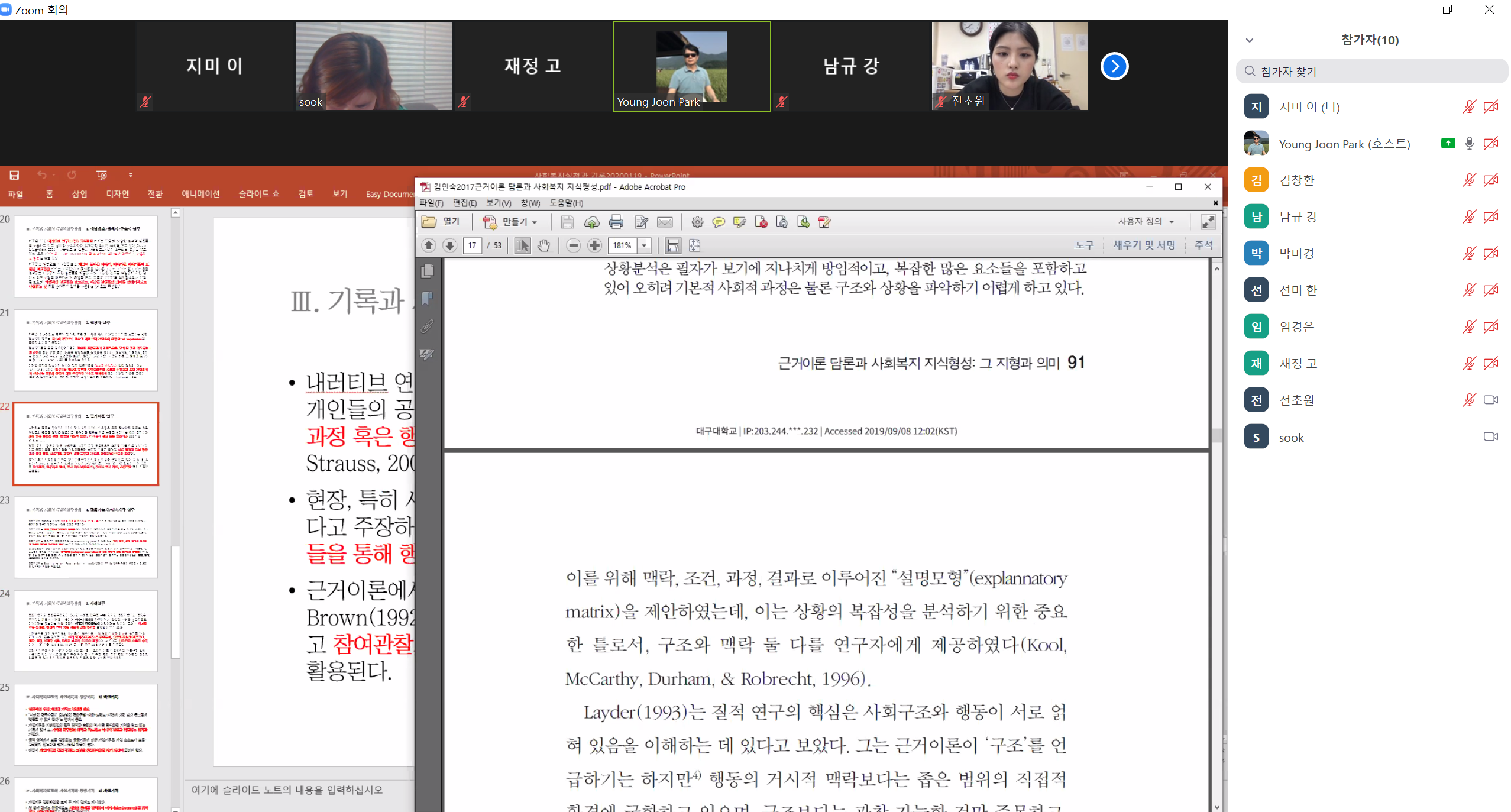
Task: Click the zoom in plus button
Action: [x=594, y=245]
